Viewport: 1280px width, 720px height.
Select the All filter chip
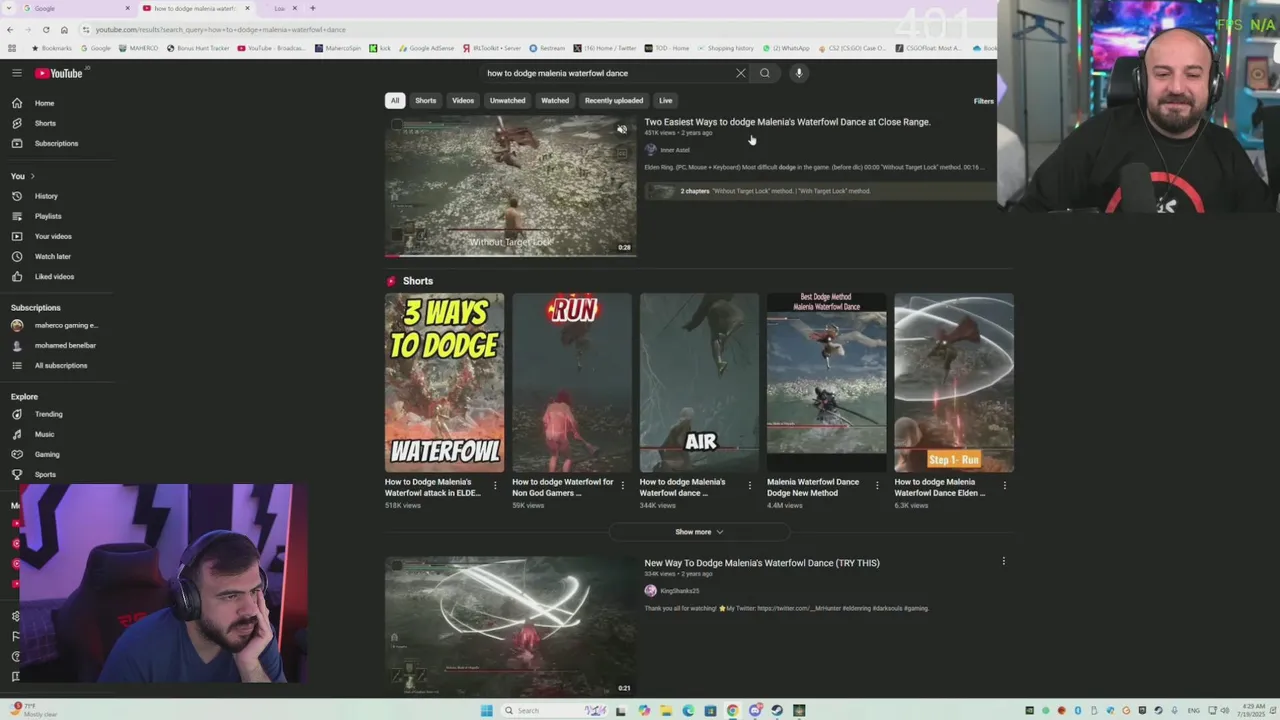click(395, 100)
